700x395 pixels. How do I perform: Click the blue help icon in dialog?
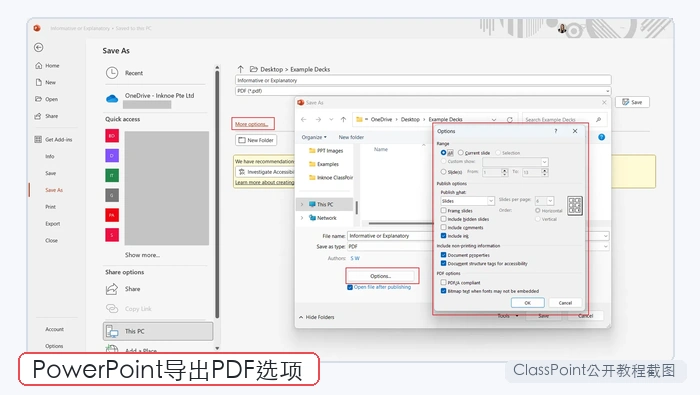click(601, 137)
